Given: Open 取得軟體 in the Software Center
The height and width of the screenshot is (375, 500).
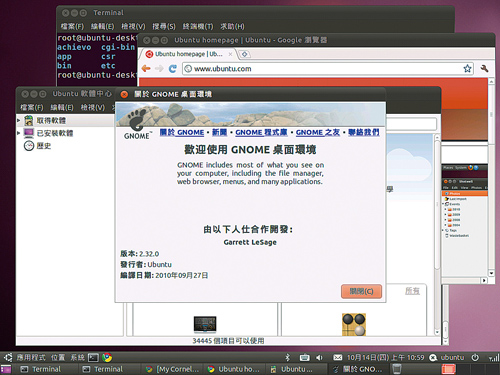Looking at the screenshot, I should point(51,120).
